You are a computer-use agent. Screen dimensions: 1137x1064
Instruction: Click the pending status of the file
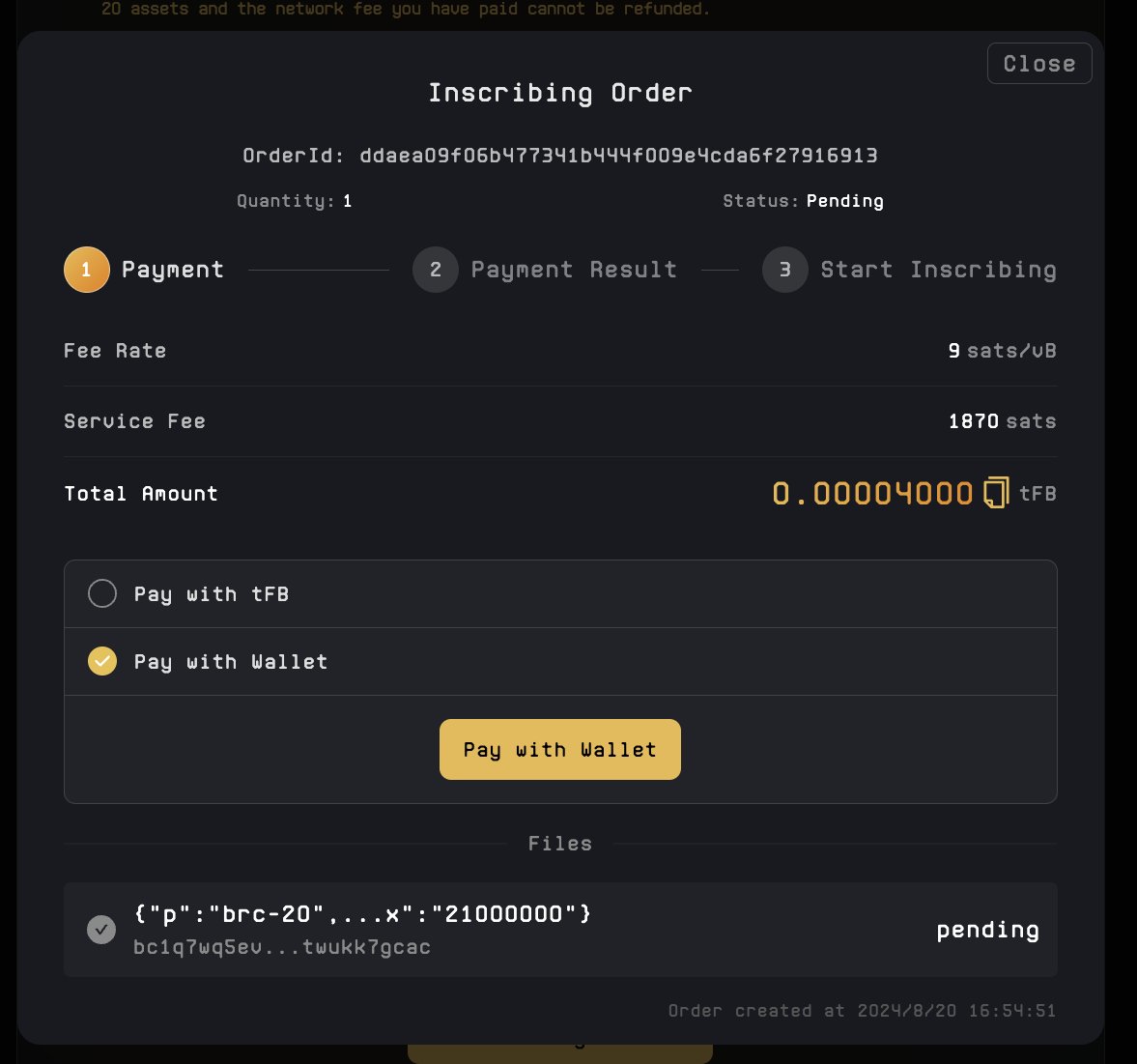click(987, 930)
